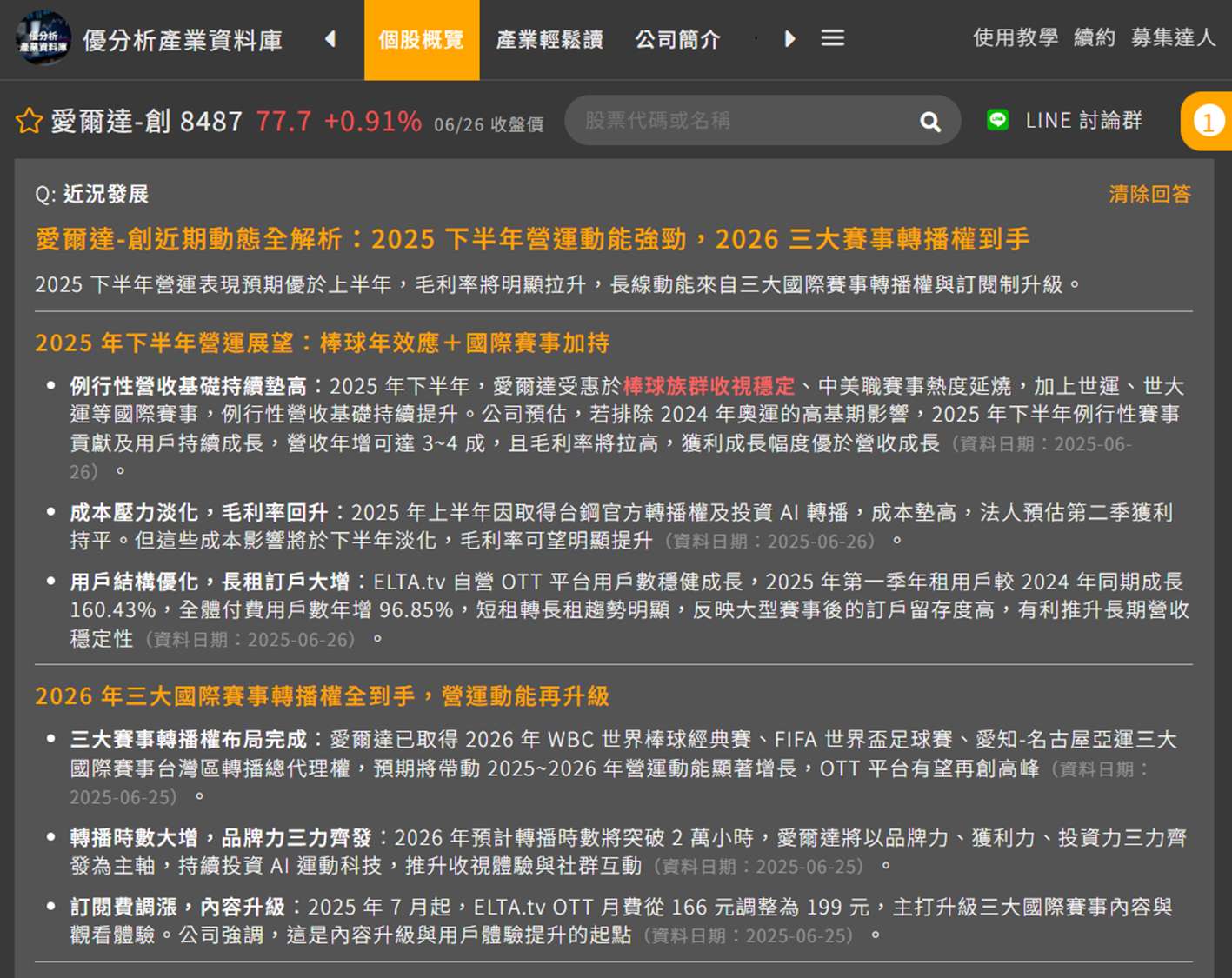Click the bullet 轉播時數大增，品牌力三力齊發
1232x978 pixels.
click(x=221, y=838)
